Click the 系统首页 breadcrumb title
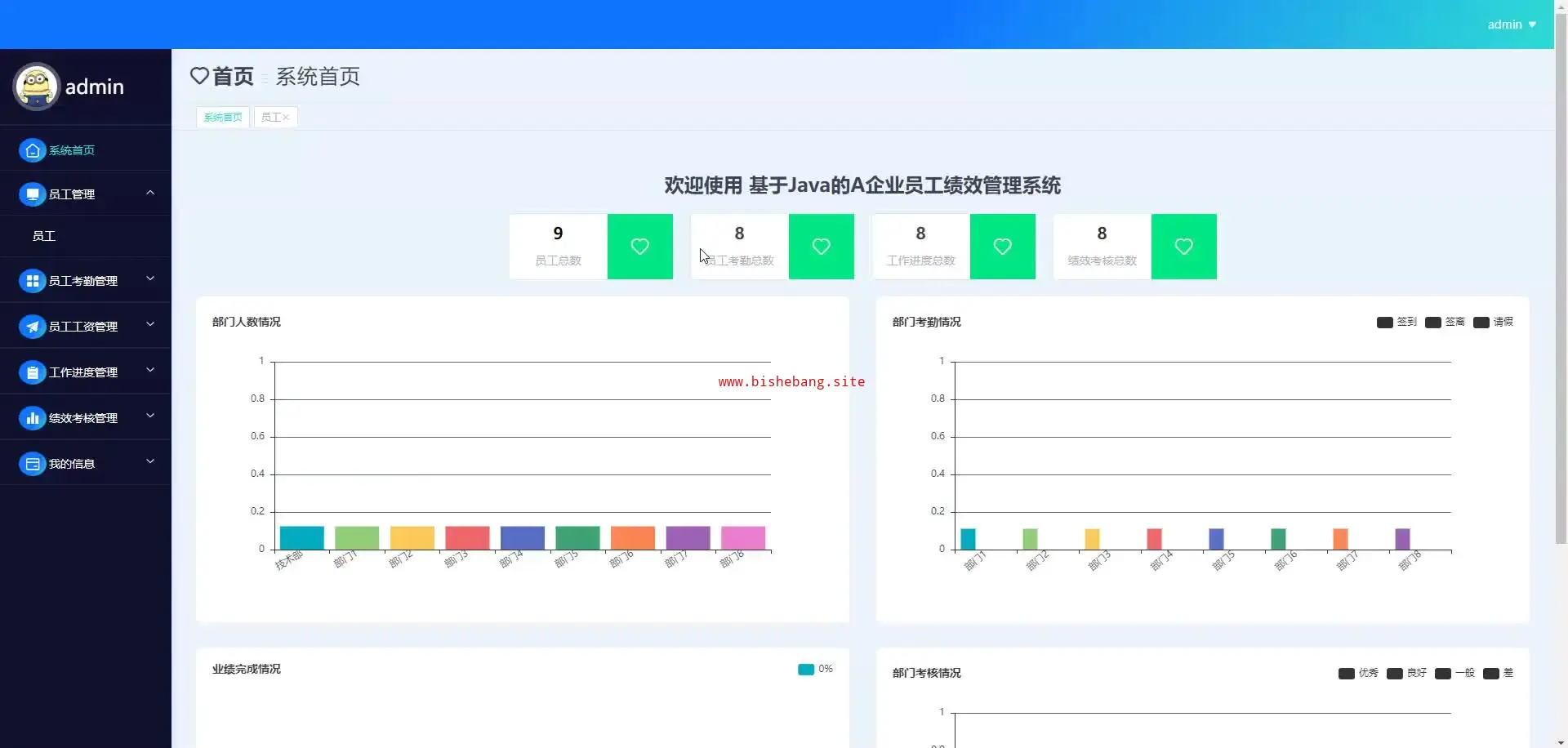Screen dimensions: 1568x748 pyautogui.click(x=318, y=76)
